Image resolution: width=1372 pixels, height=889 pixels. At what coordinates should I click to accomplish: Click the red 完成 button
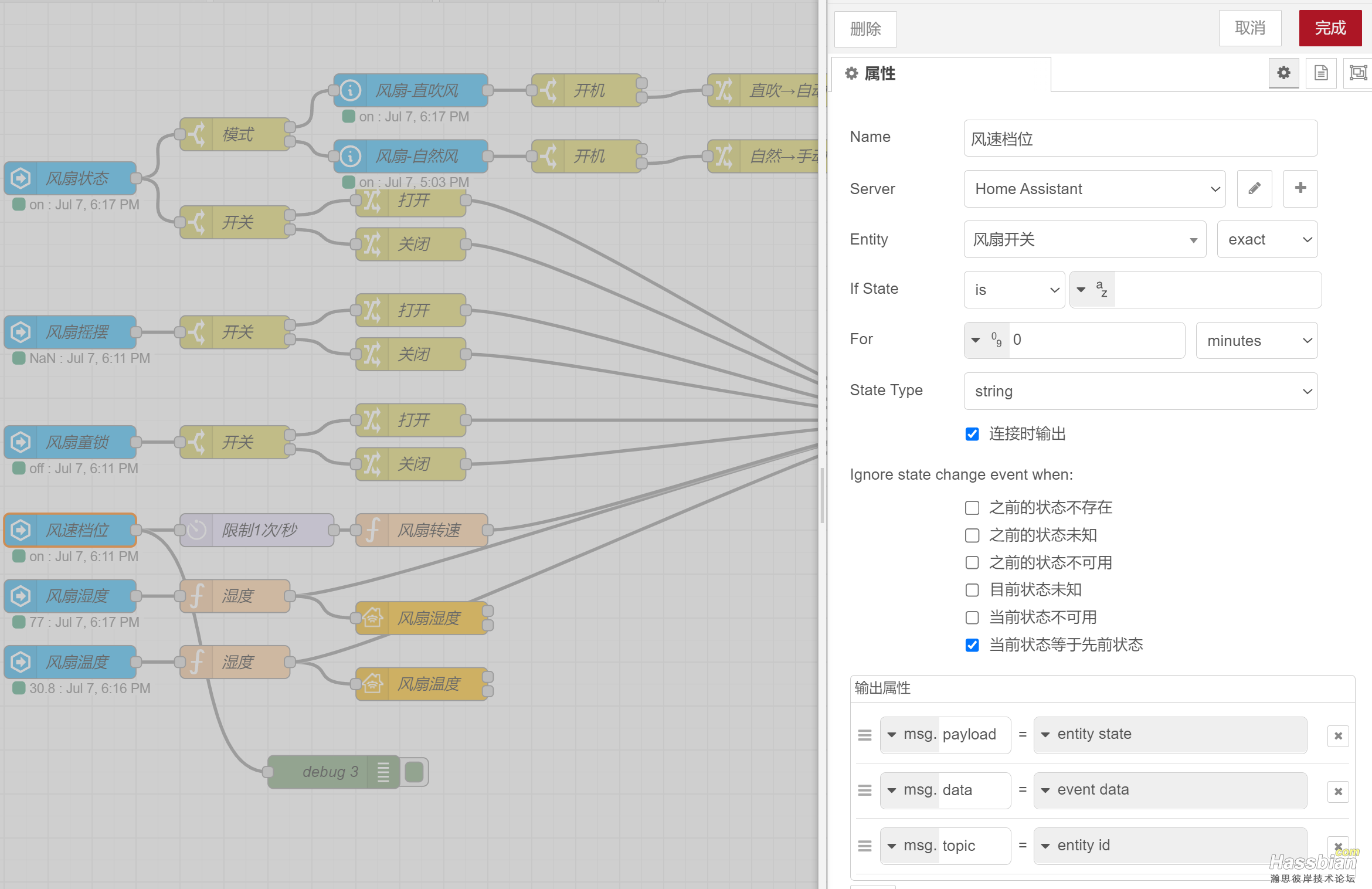coord(1330,28)
